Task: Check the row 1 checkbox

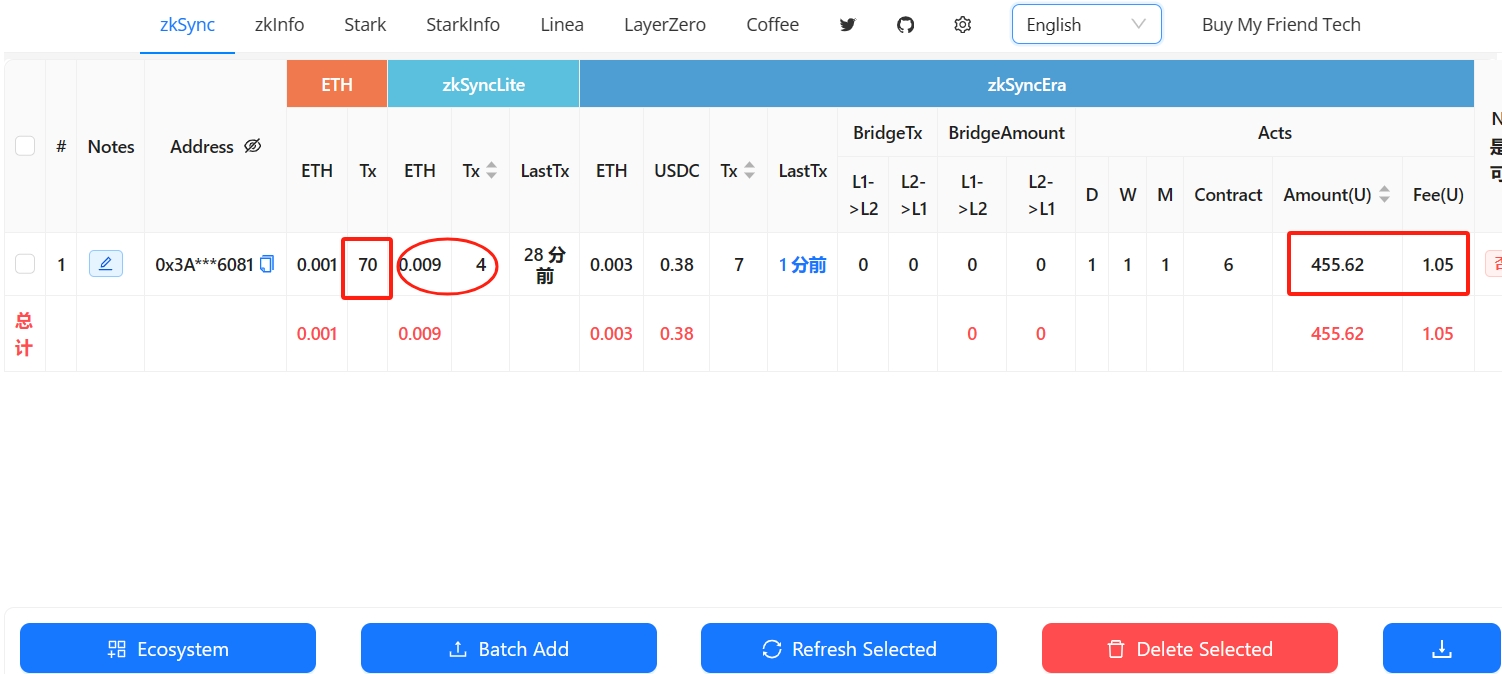Action: point(25,264)
